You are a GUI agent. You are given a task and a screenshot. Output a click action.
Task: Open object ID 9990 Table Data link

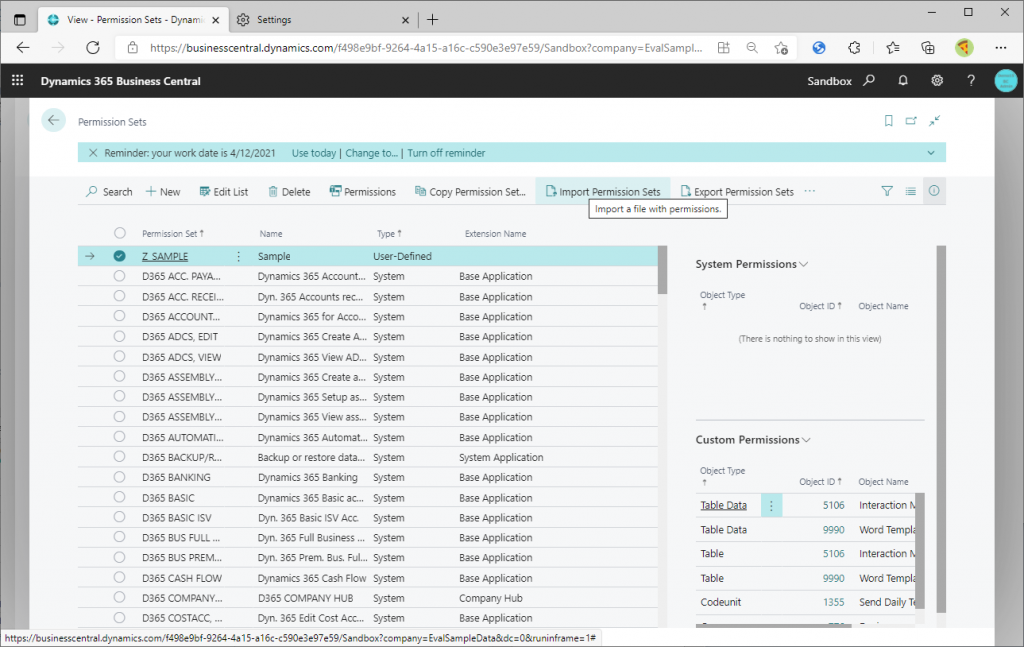point(833,529)
